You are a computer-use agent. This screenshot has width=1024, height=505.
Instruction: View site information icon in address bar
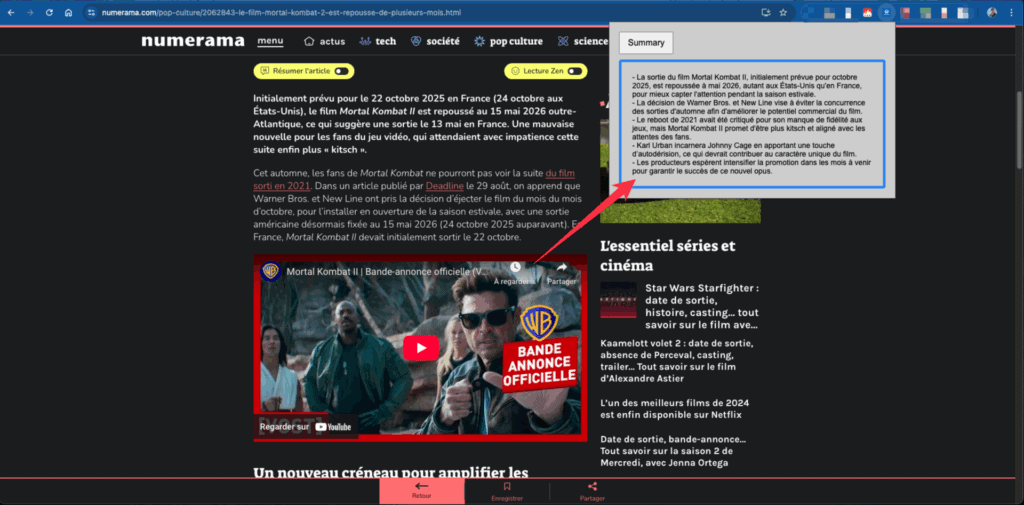(91, 12)
